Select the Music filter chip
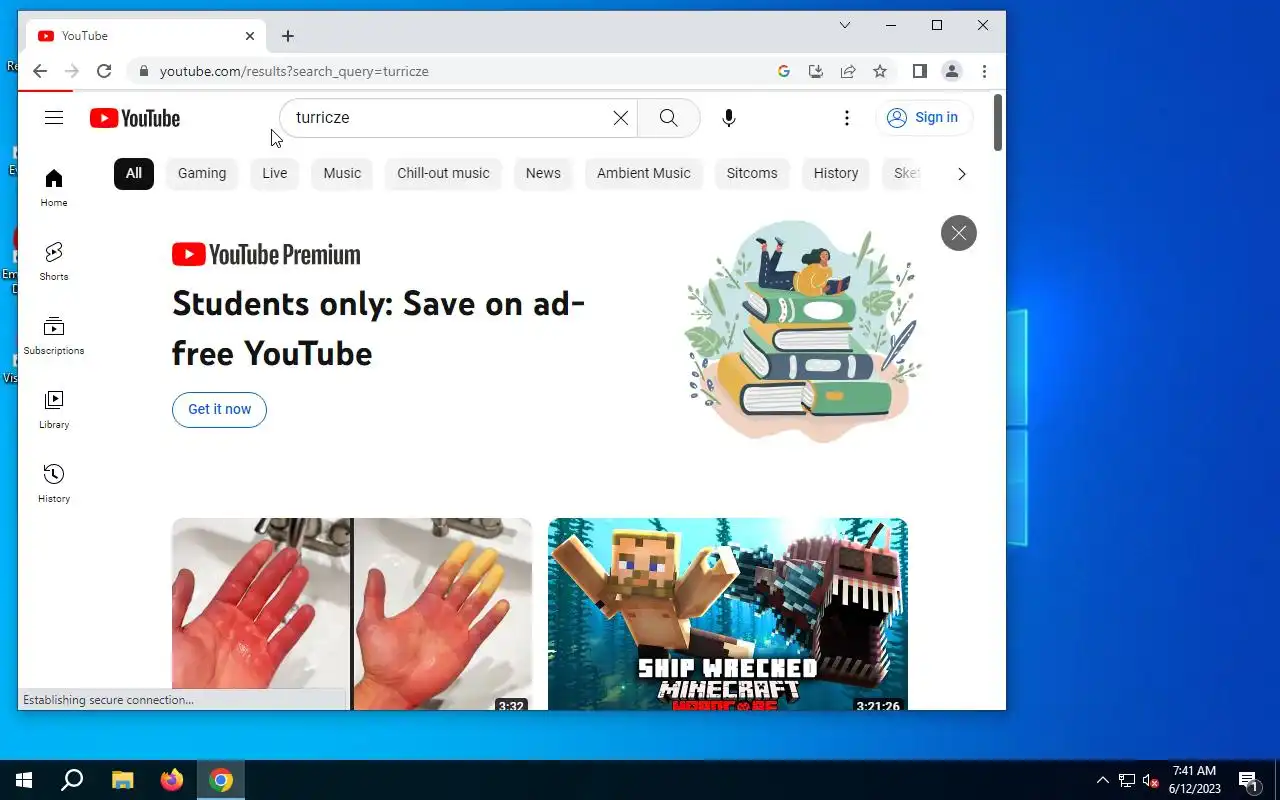 [x=342, y=173]
